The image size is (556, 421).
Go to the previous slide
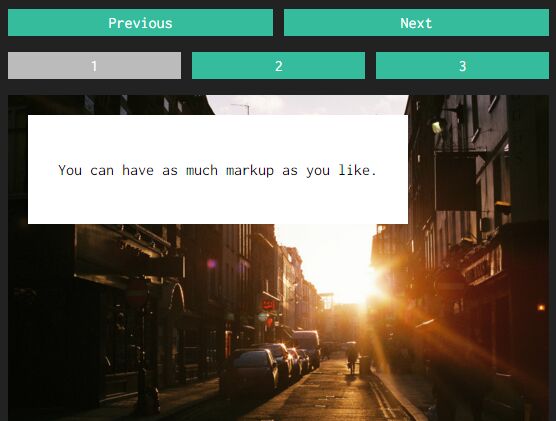click(x=140, y=23)
